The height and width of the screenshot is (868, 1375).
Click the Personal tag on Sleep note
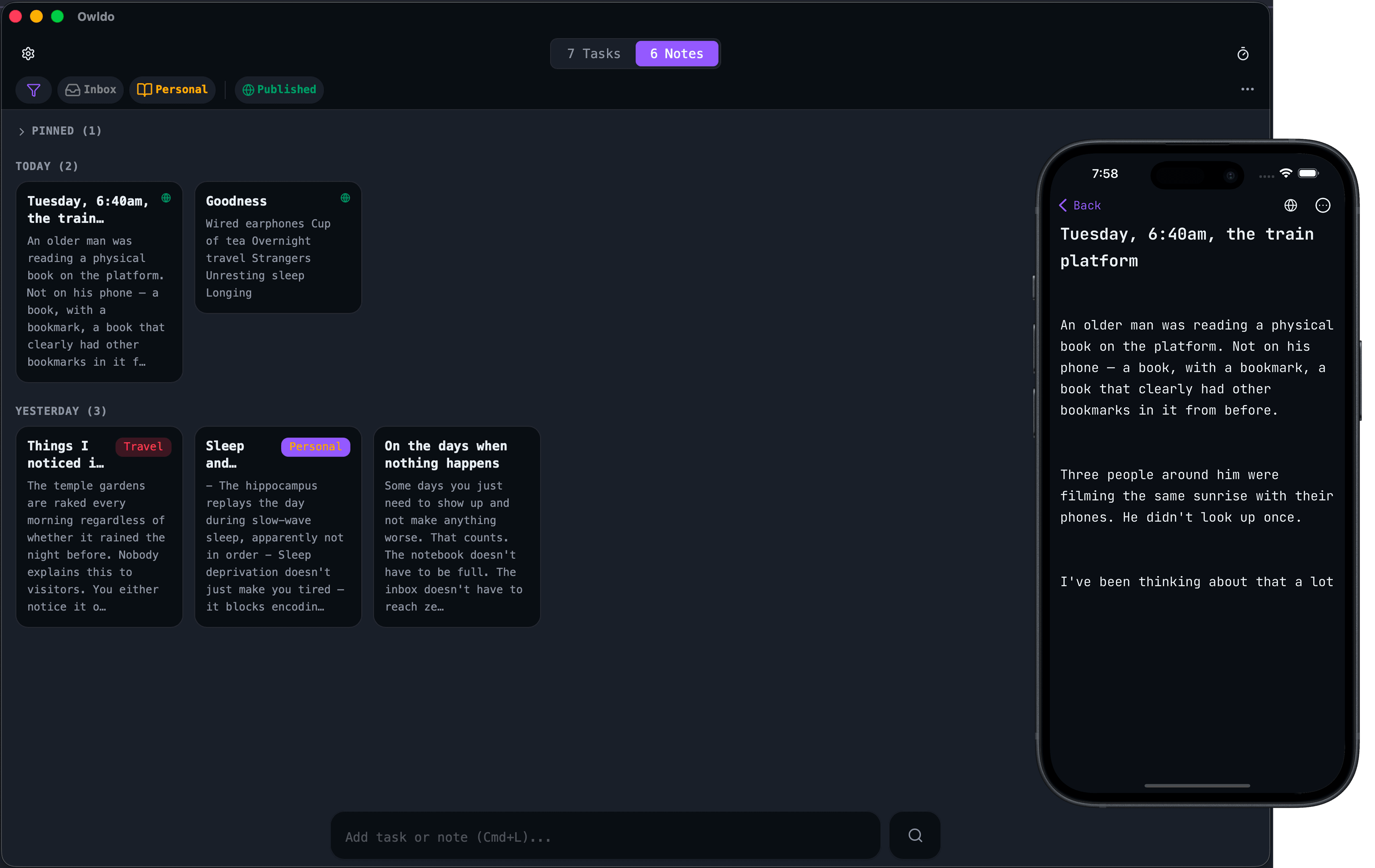click(x=315, y=447)
